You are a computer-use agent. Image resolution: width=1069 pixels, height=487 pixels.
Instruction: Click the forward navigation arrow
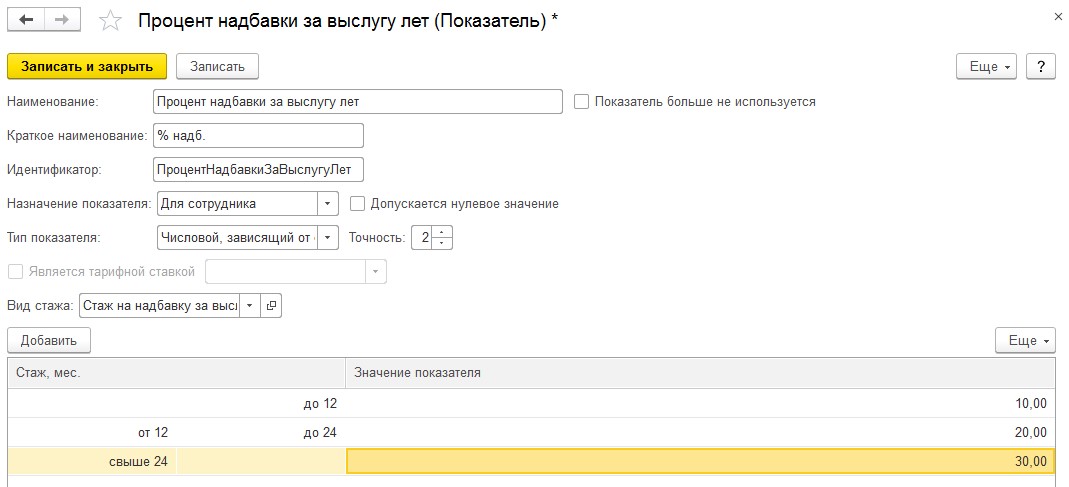click(x=62, y=20)
